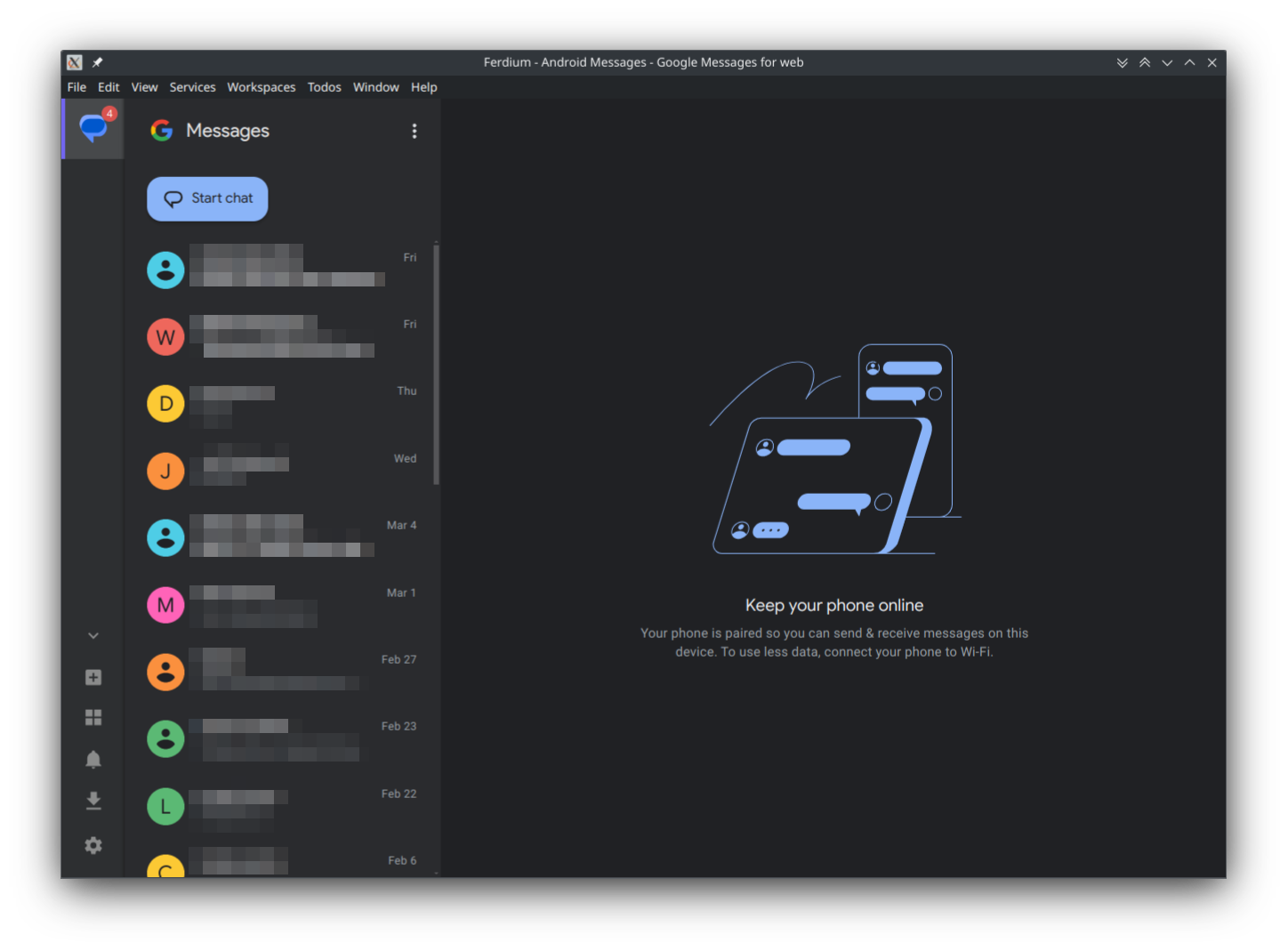Image resolution: width=1288 pixels, height=951 pixels.
Task: Click the unread badge showing 4
Action: [109, 113]
